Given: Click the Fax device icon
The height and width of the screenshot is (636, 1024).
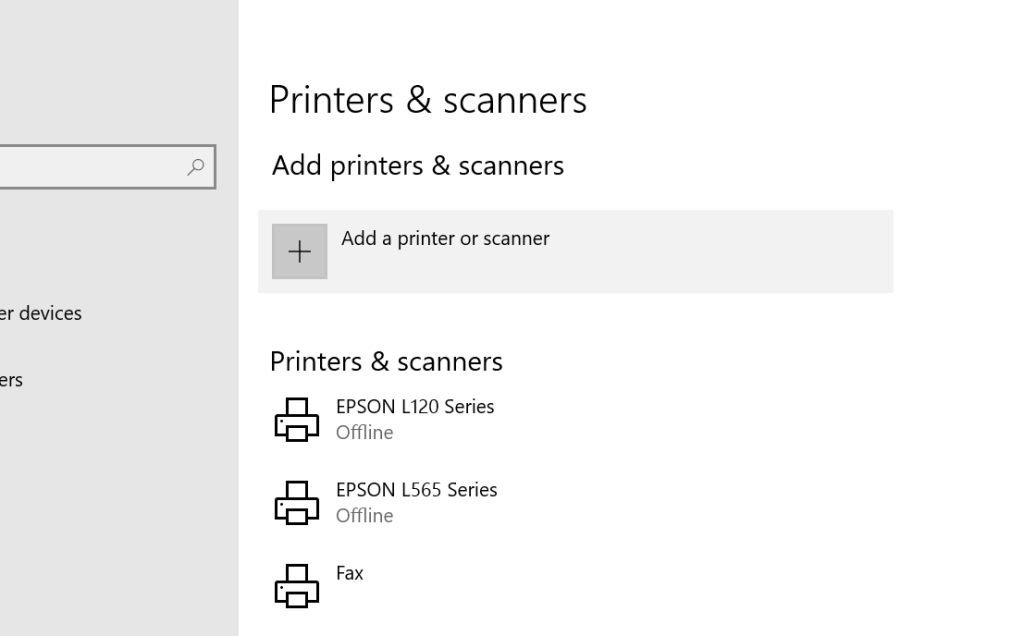Looking at the screenshot, I should click(296, 585).
